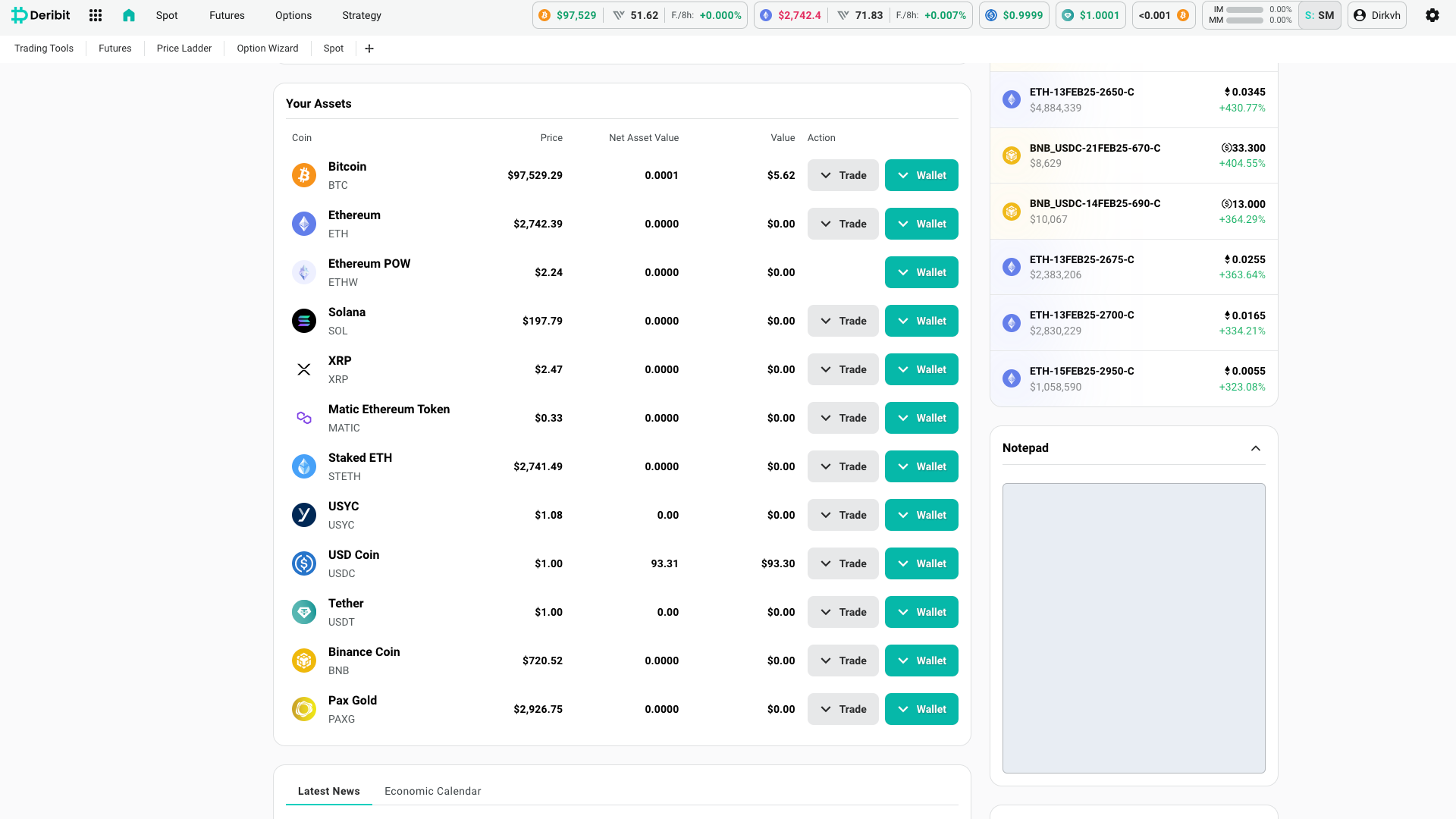The image size is (1456, 819).
Task: Click the Ethereum POW coin icon
Action: click(304, 272)
